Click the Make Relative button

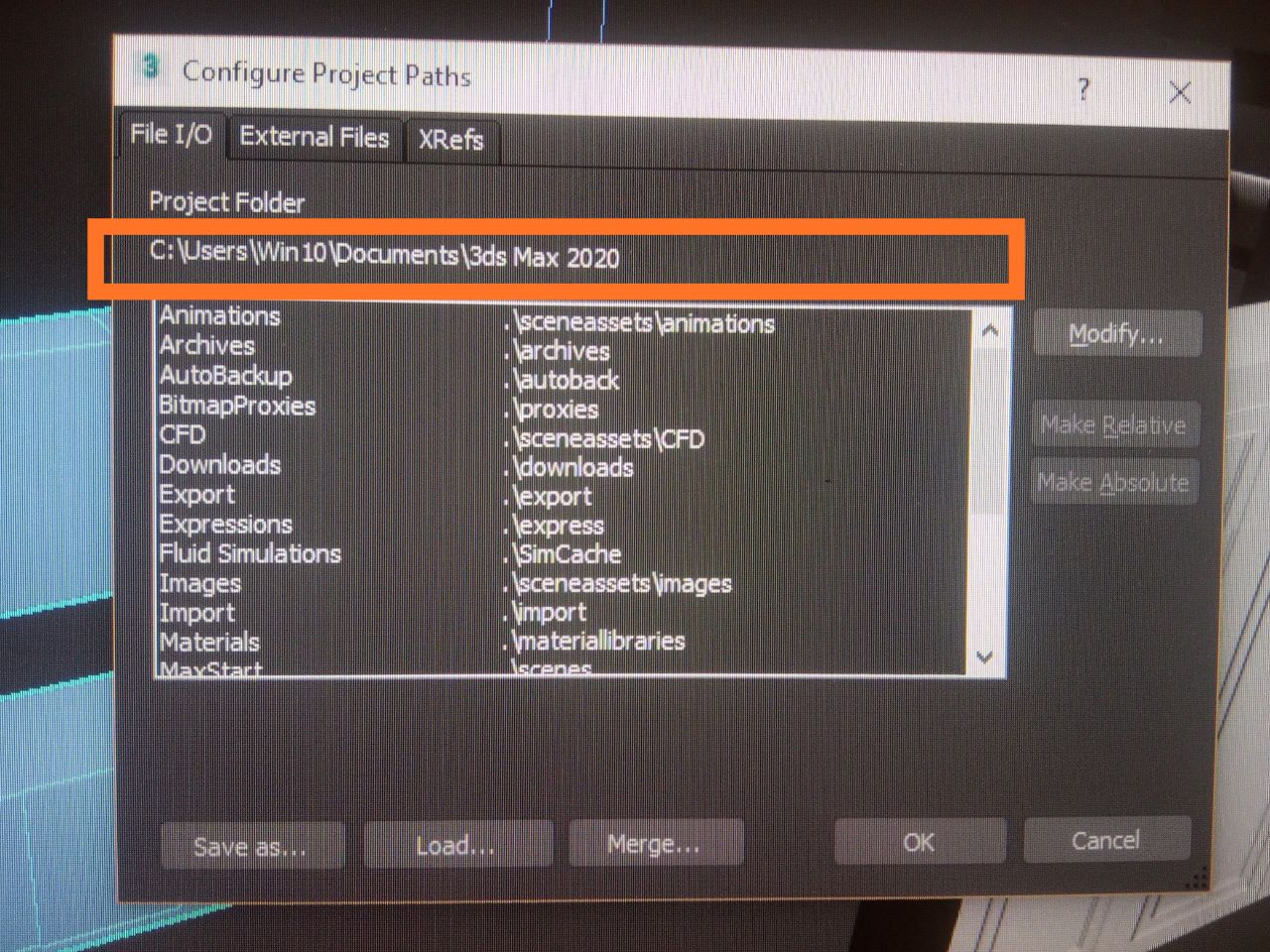(x=1113, y=425)
